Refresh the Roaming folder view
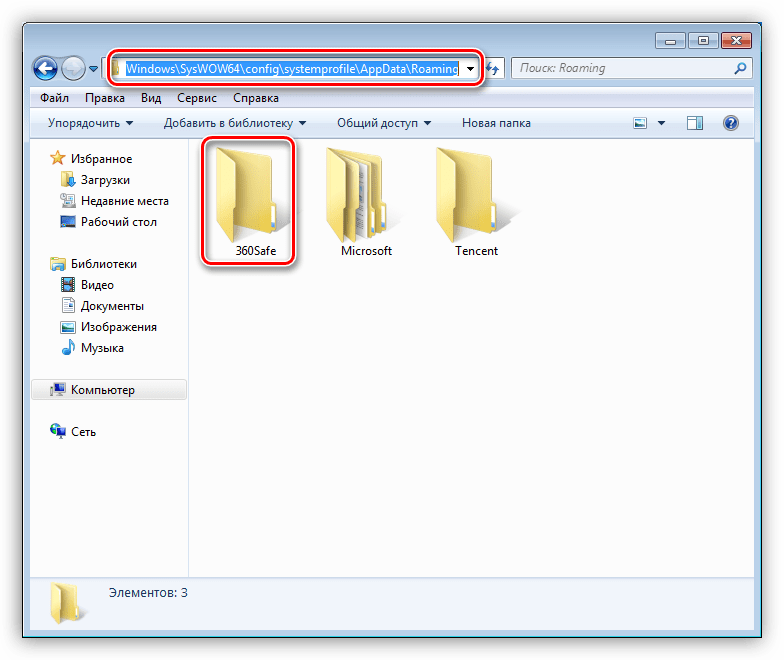784x660 pixels. point(494,68)
